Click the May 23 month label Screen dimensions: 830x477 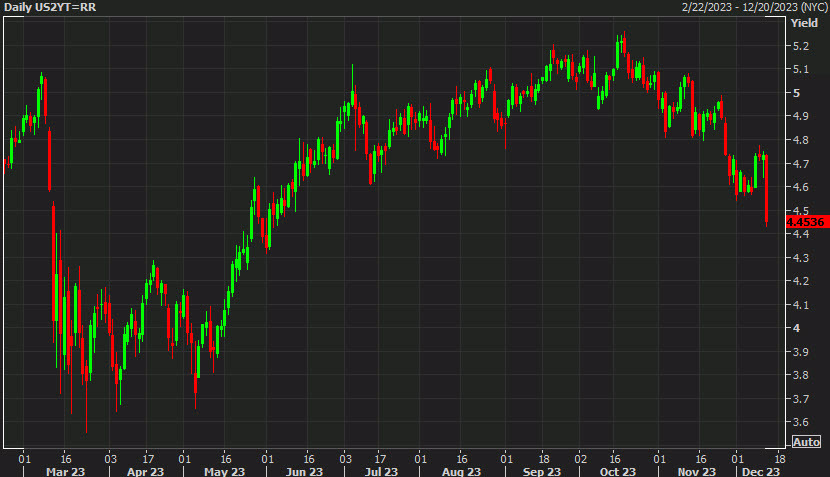(224, 471)
